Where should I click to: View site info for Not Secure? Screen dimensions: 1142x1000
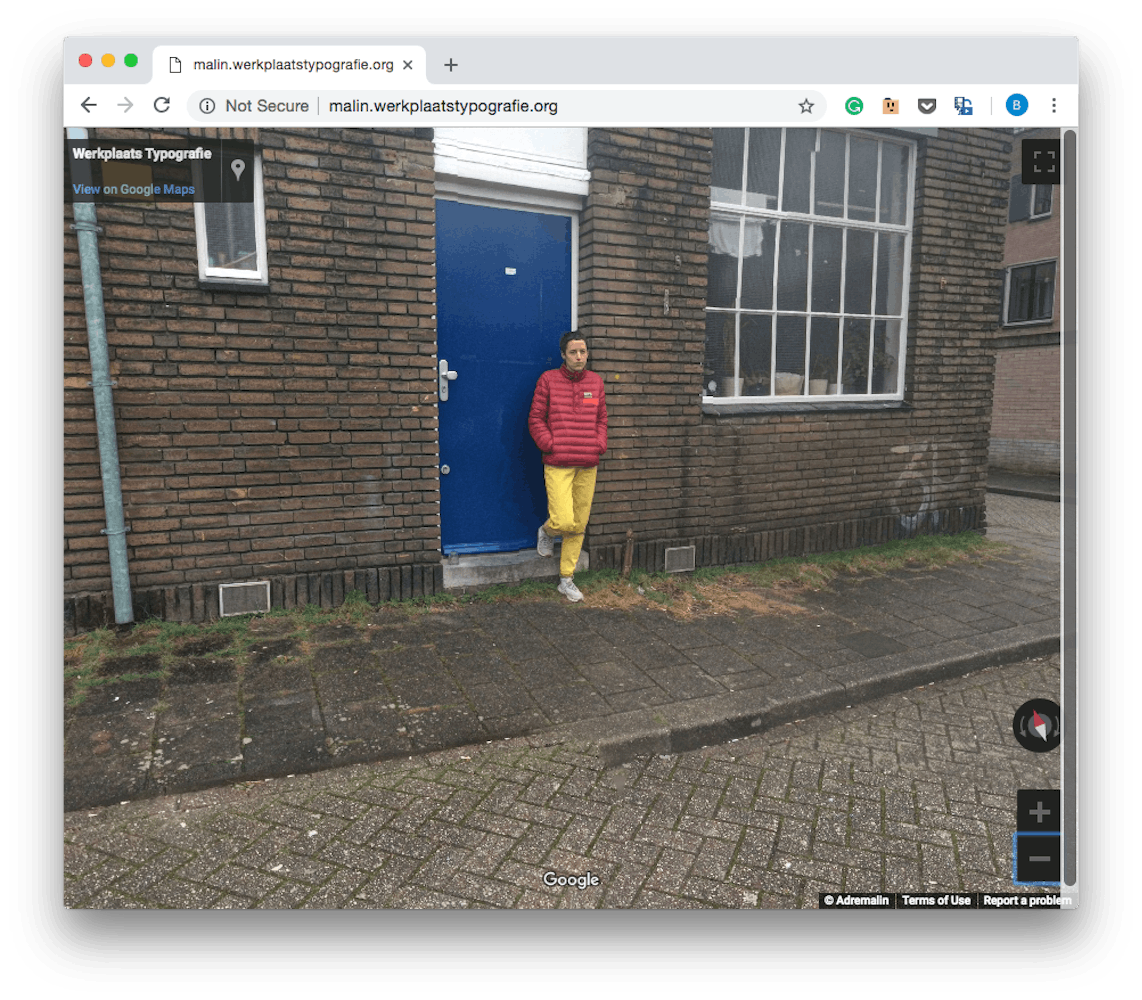[x=207, y=106]
